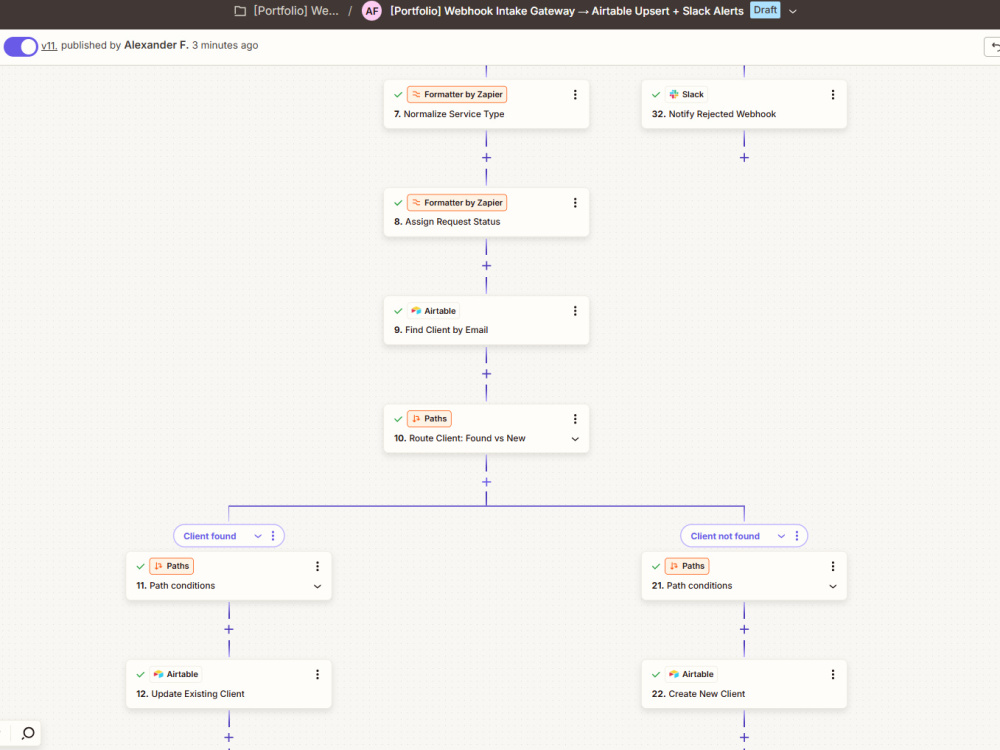Click the AF avatar badge
The height and width of the screenshot is (750, 1000).
pos(372,11)
